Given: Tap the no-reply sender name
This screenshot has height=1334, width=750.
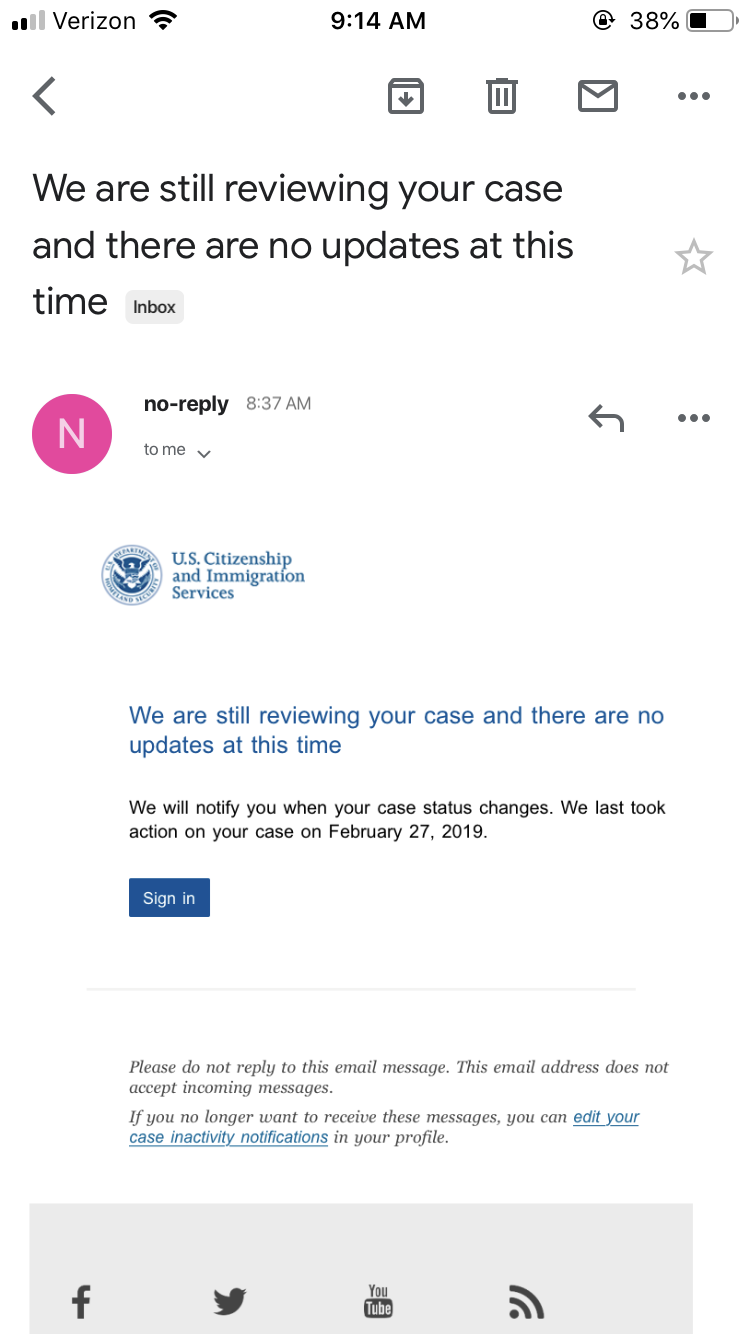Looking at the screenshot, I should (x=186, y=404).
